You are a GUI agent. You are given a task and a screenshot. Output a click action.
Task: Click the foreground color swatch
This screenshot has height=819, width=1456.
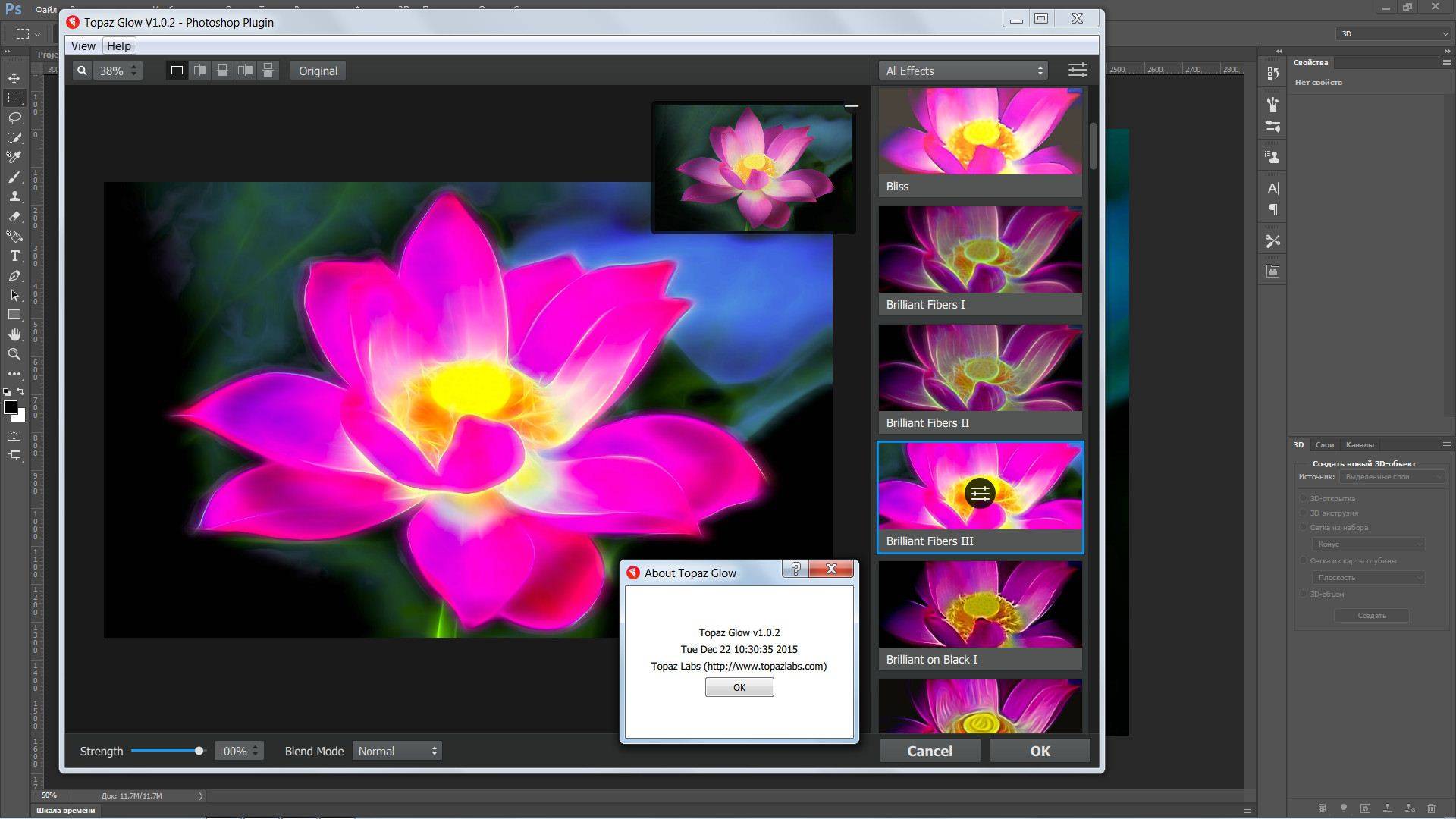[x=10, y=407]
